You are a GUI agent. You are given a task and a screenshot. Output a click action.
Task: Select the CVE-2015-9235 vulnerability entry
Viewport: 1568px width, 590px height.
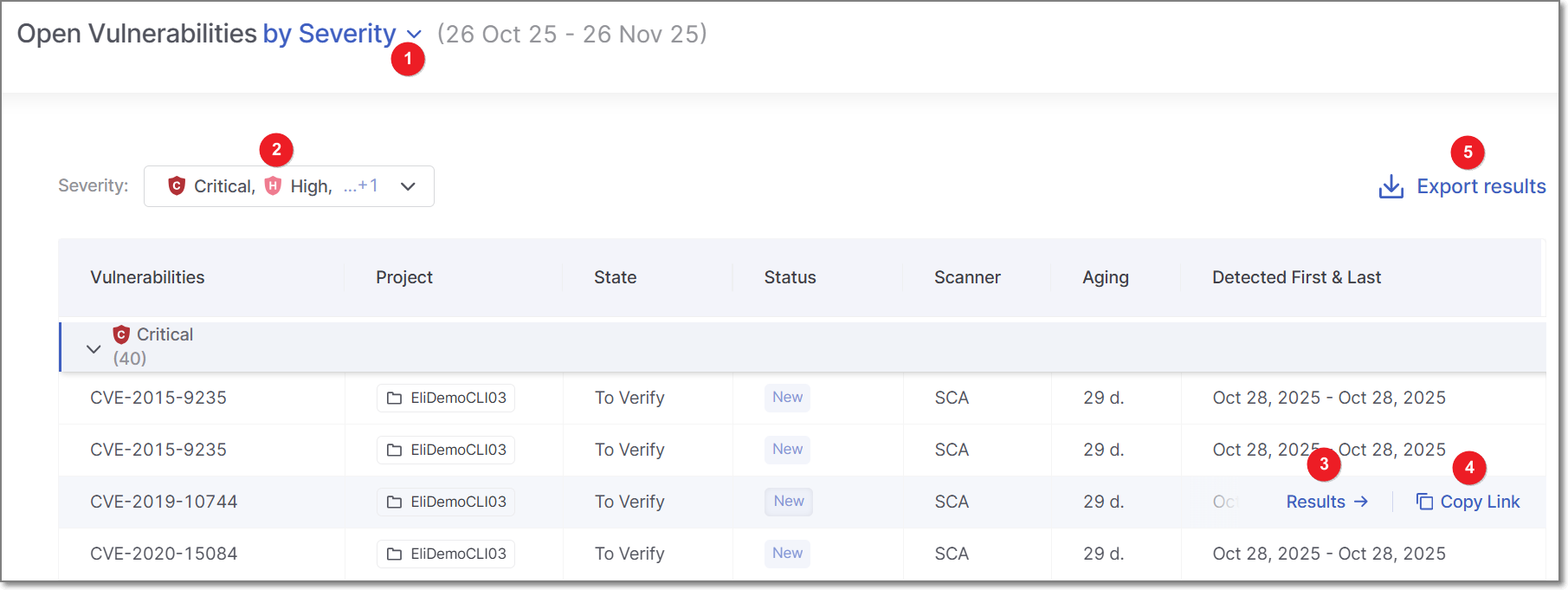(x=158, y=398)
